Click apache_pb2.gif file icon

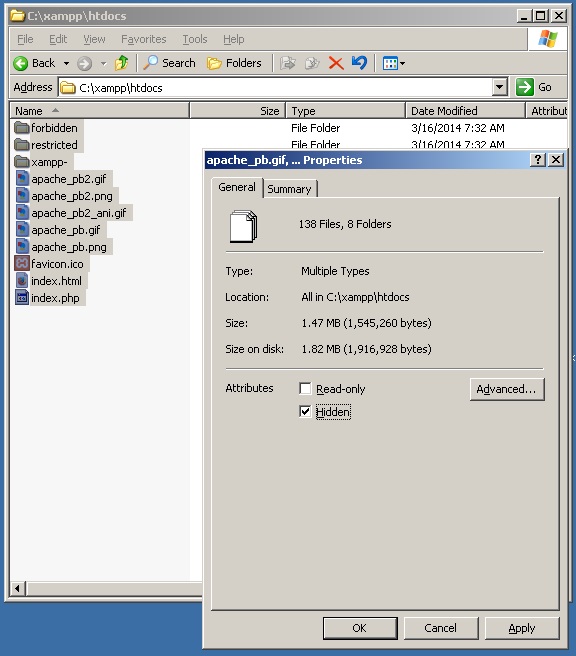[x=22, y=179]
